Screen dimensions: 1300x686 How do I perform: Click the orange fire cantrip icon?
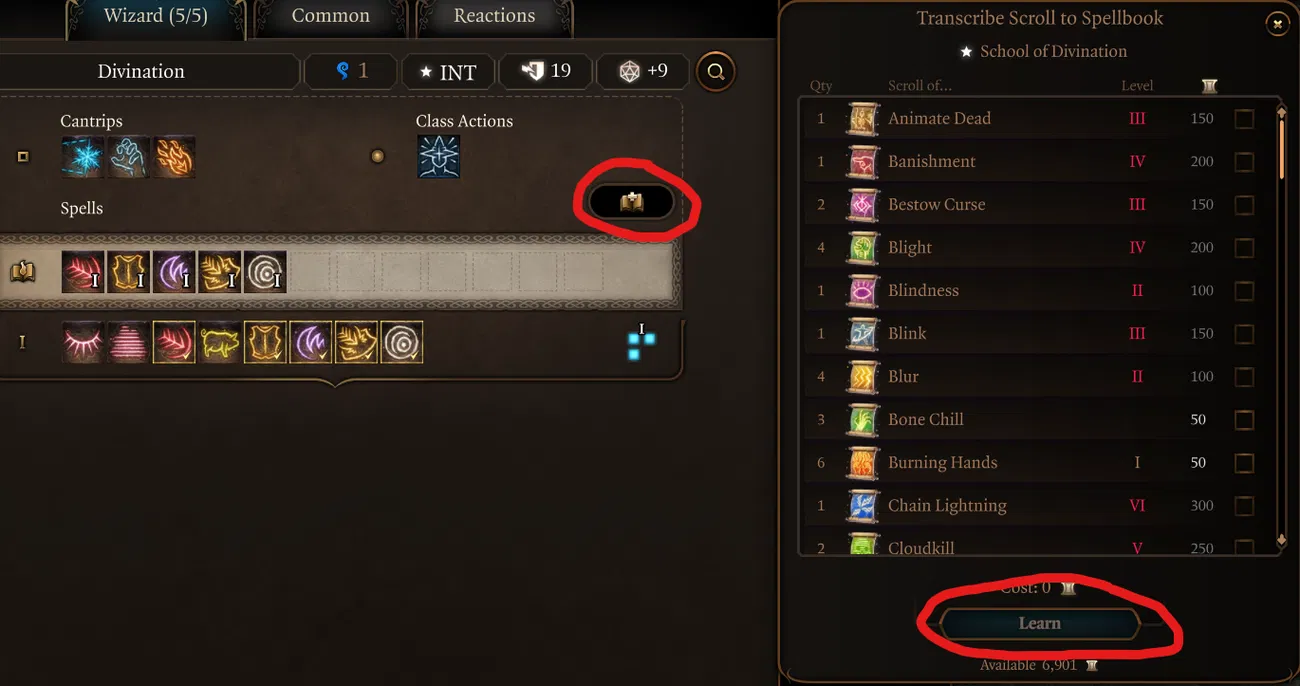click(x=174, y=157)
